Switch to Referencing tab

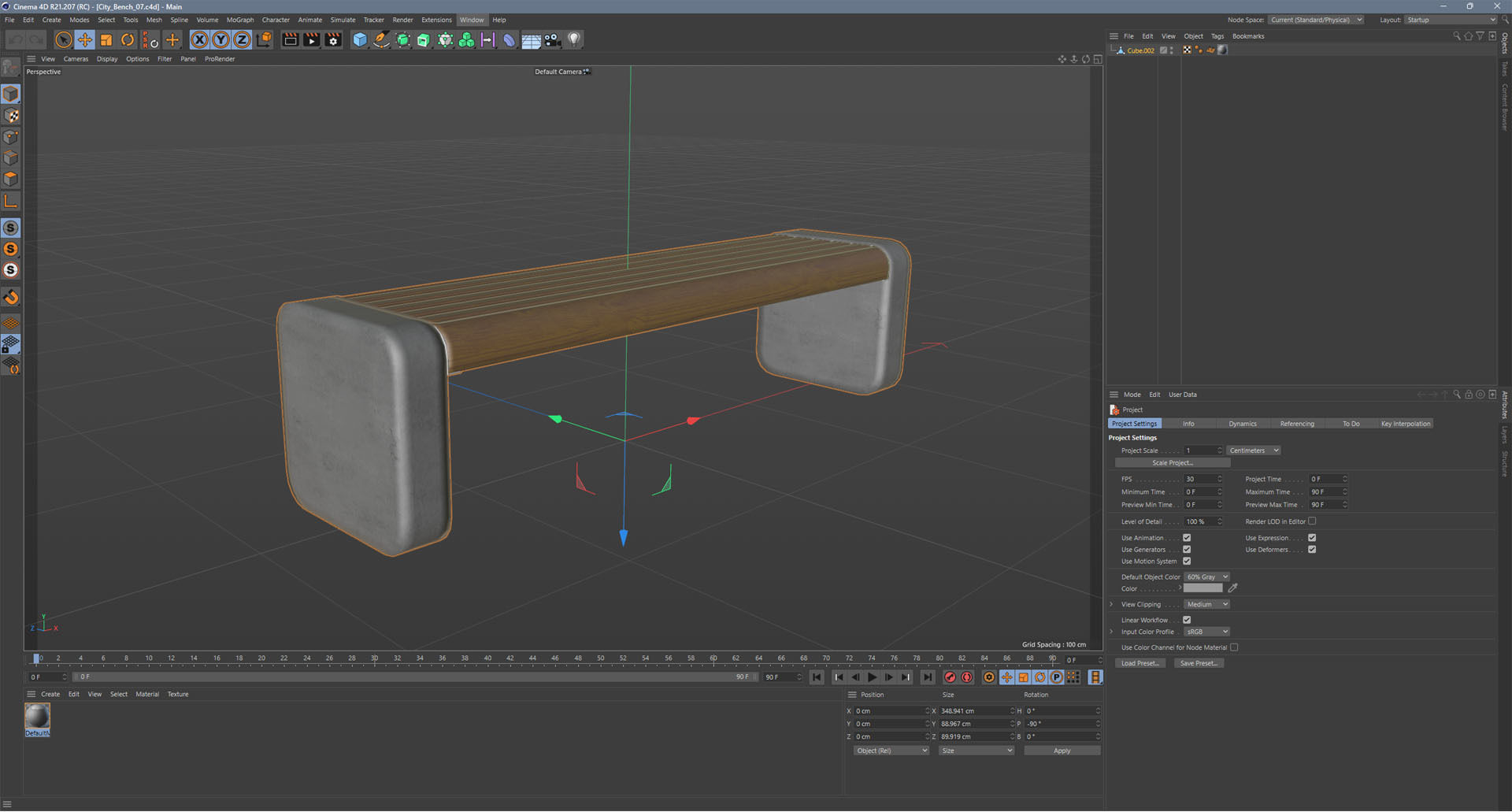1297,424
